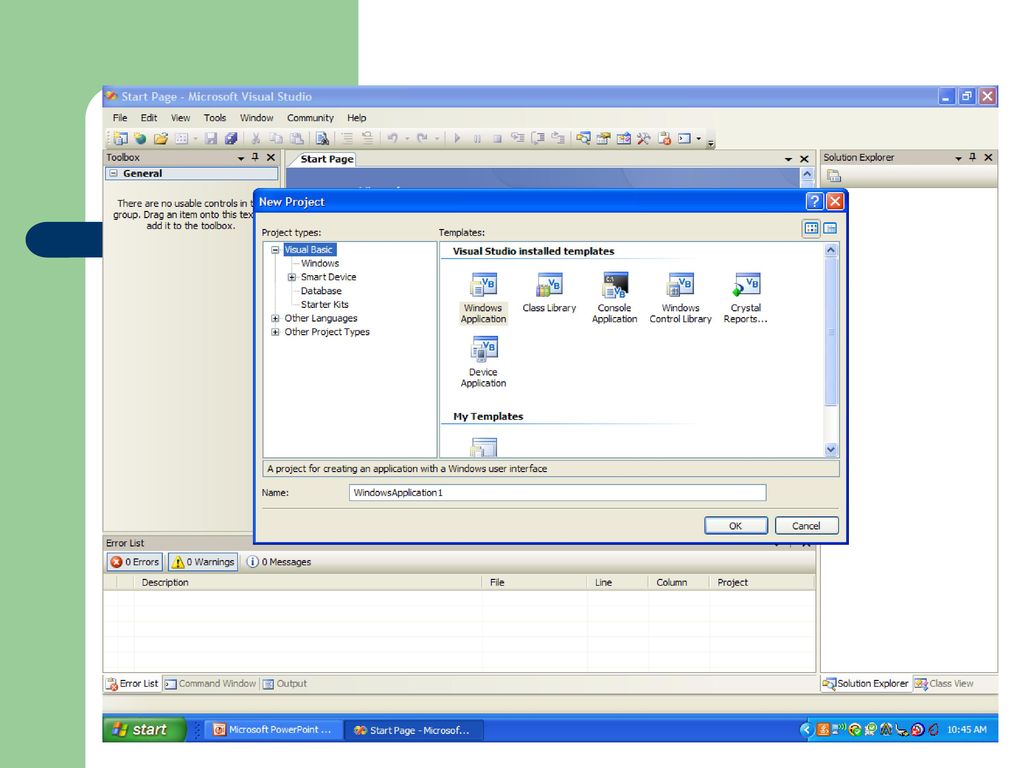Screen dimensions: 1024x768
Task: Open the Edit menu
Action: (x=149, y=118)
